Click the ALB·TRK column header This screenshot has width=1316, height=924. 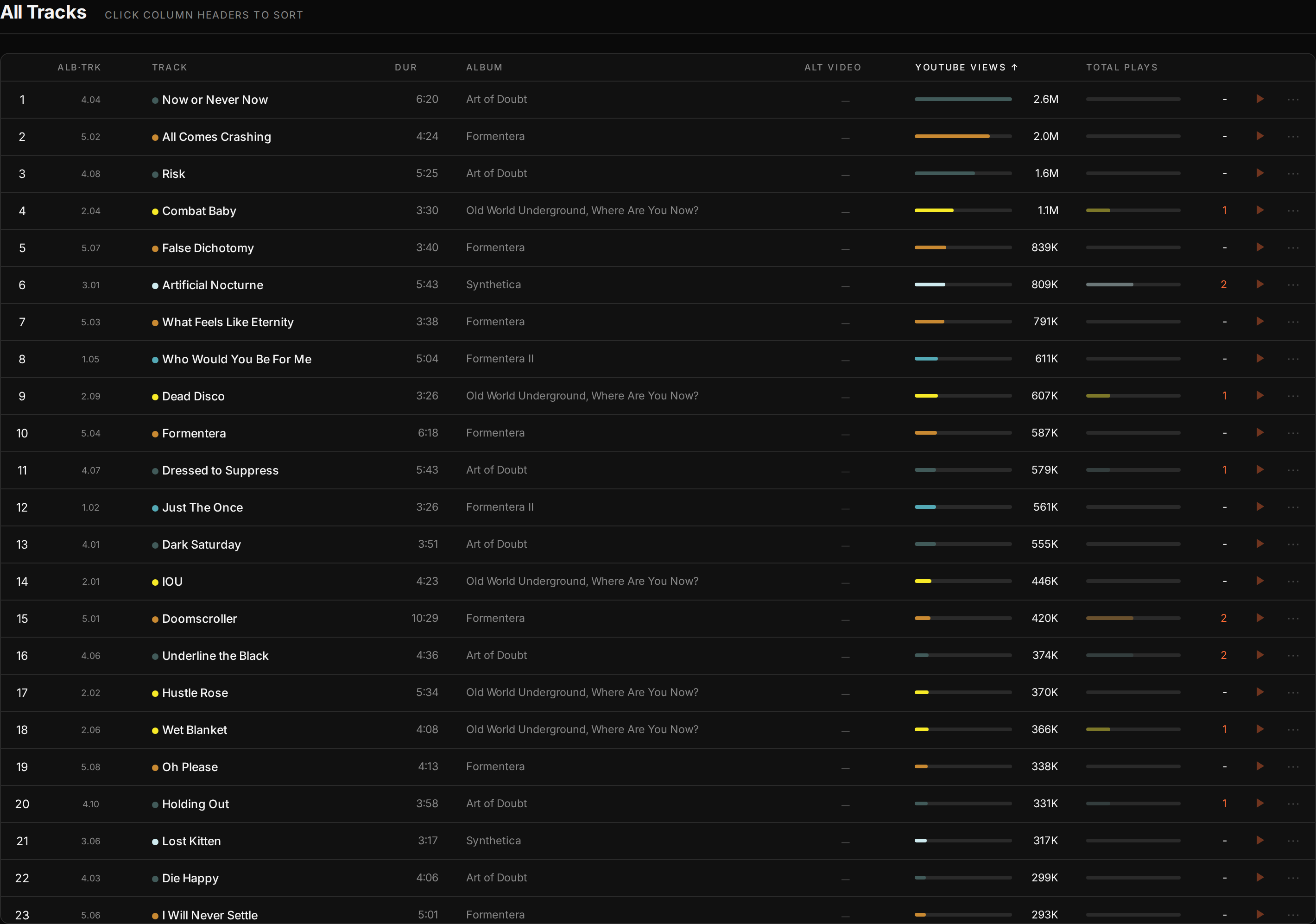tap(79, 67)
